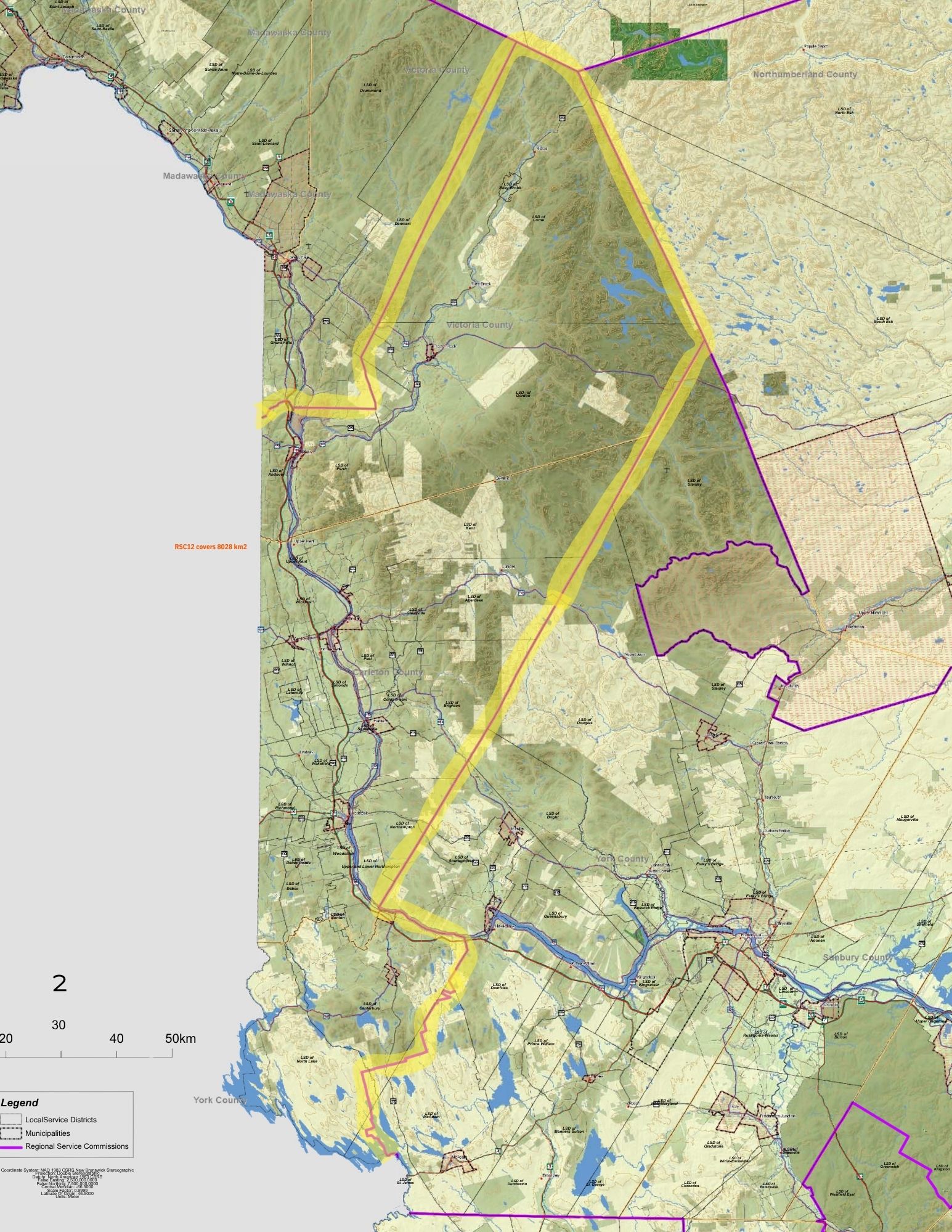
Task: Select the Carleton County label
Action: pos(388,672)
